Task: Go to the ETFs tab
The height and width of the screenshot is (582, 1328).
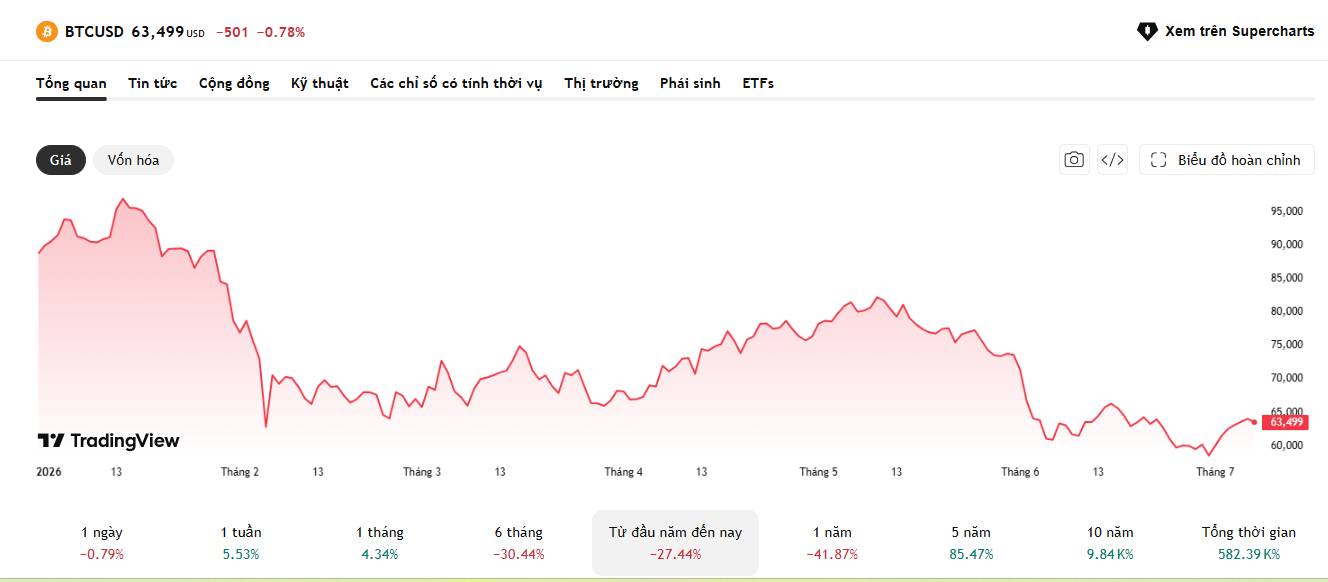Action: (x=758, y=83)
